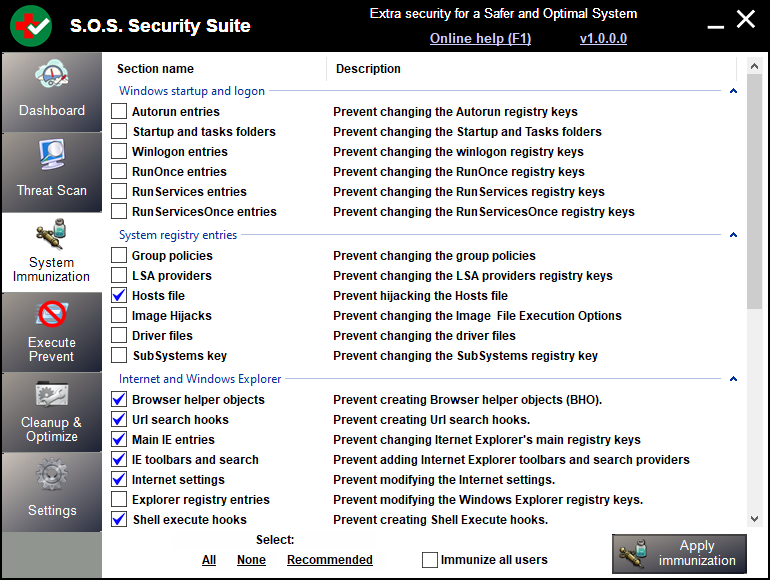Viewport: 770px width, 580px height.
Task: Click the Description column header
Action: (x=368, y=69)
